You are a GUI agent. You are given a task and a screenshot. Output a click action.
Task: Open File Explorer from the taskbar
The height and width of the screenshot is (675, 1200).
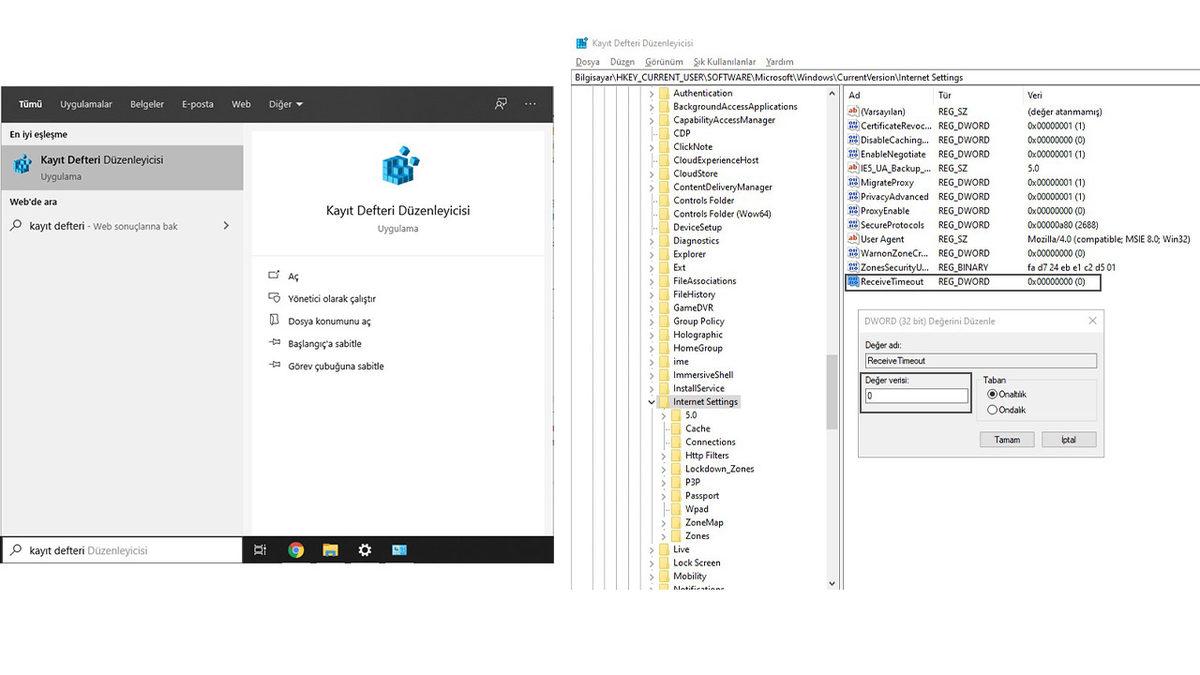point(330,550)
